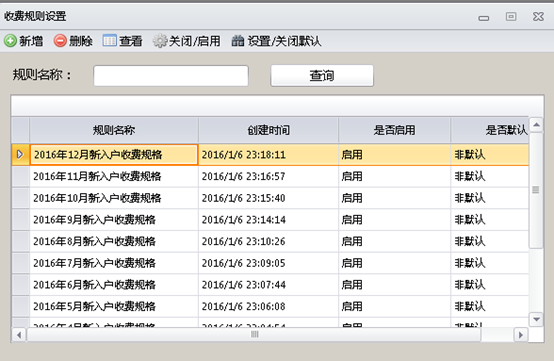Click the horizontal scrollbar left arrow

tap(19, 335)
